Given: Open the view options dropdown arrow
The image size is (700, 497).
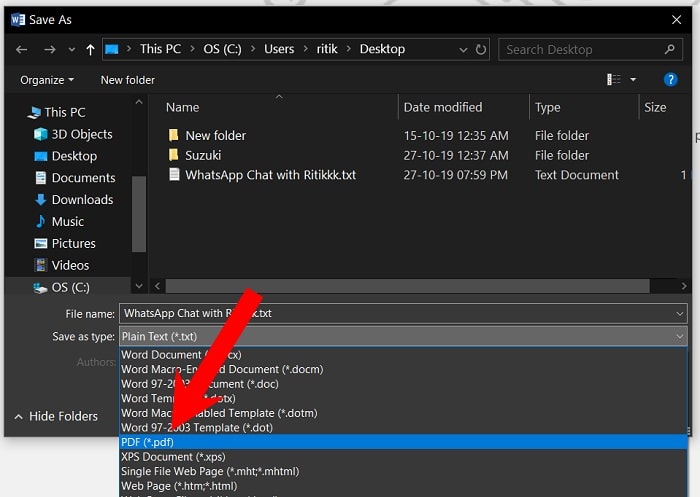Looking at the screenshot, I should [x=633, y=79].
